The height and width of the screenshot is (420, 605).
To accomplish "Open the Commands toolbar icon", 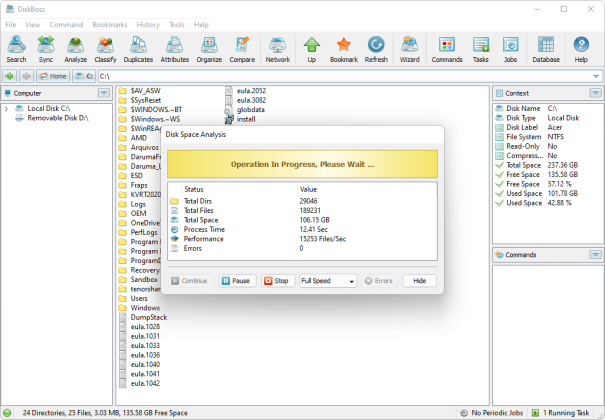I will click(447, 49).
